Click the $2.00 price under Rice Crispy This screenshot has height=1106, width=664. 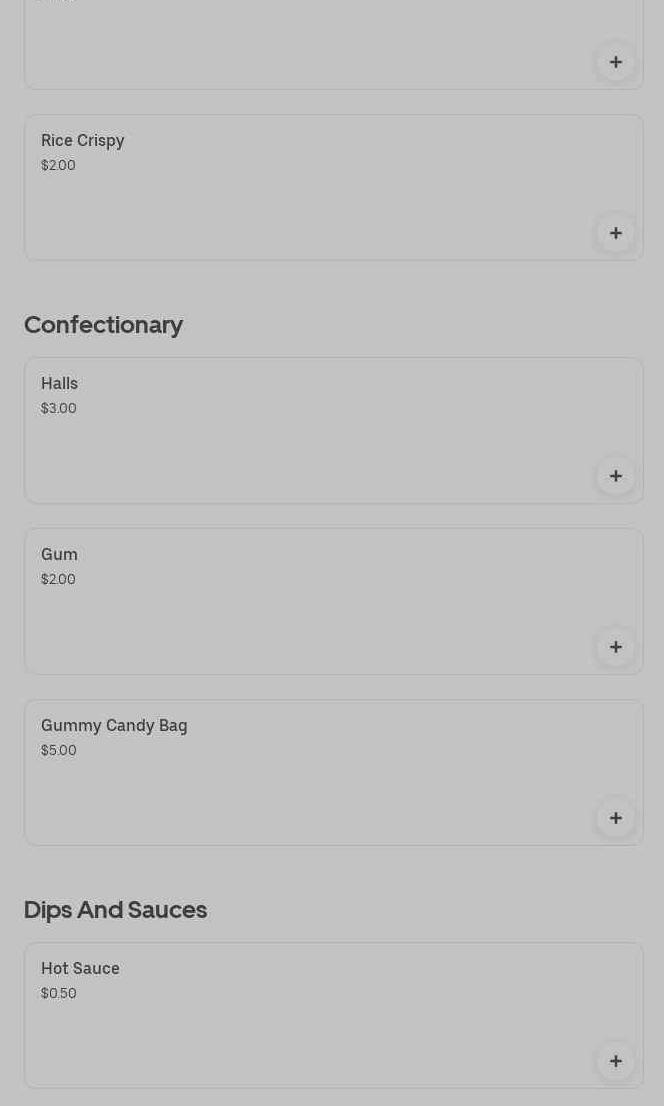[58, 165]
